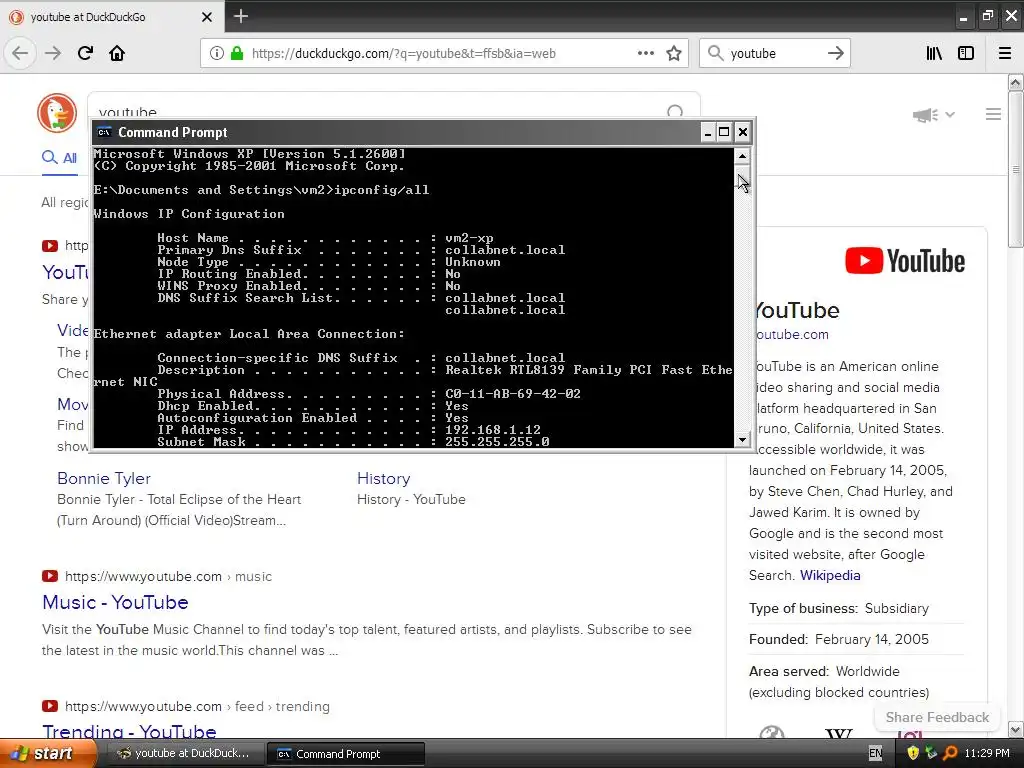Click the Command Prompt title bar icon
Viewport: 1024px width, 768px height.
(104, 133)
